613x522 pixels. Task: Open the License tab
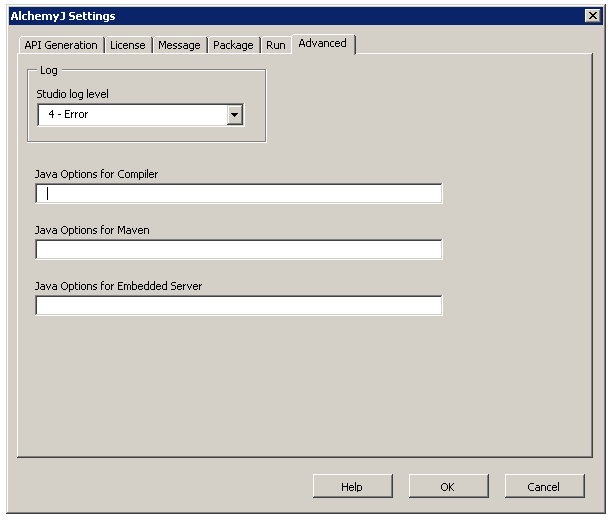click(127, 45)
